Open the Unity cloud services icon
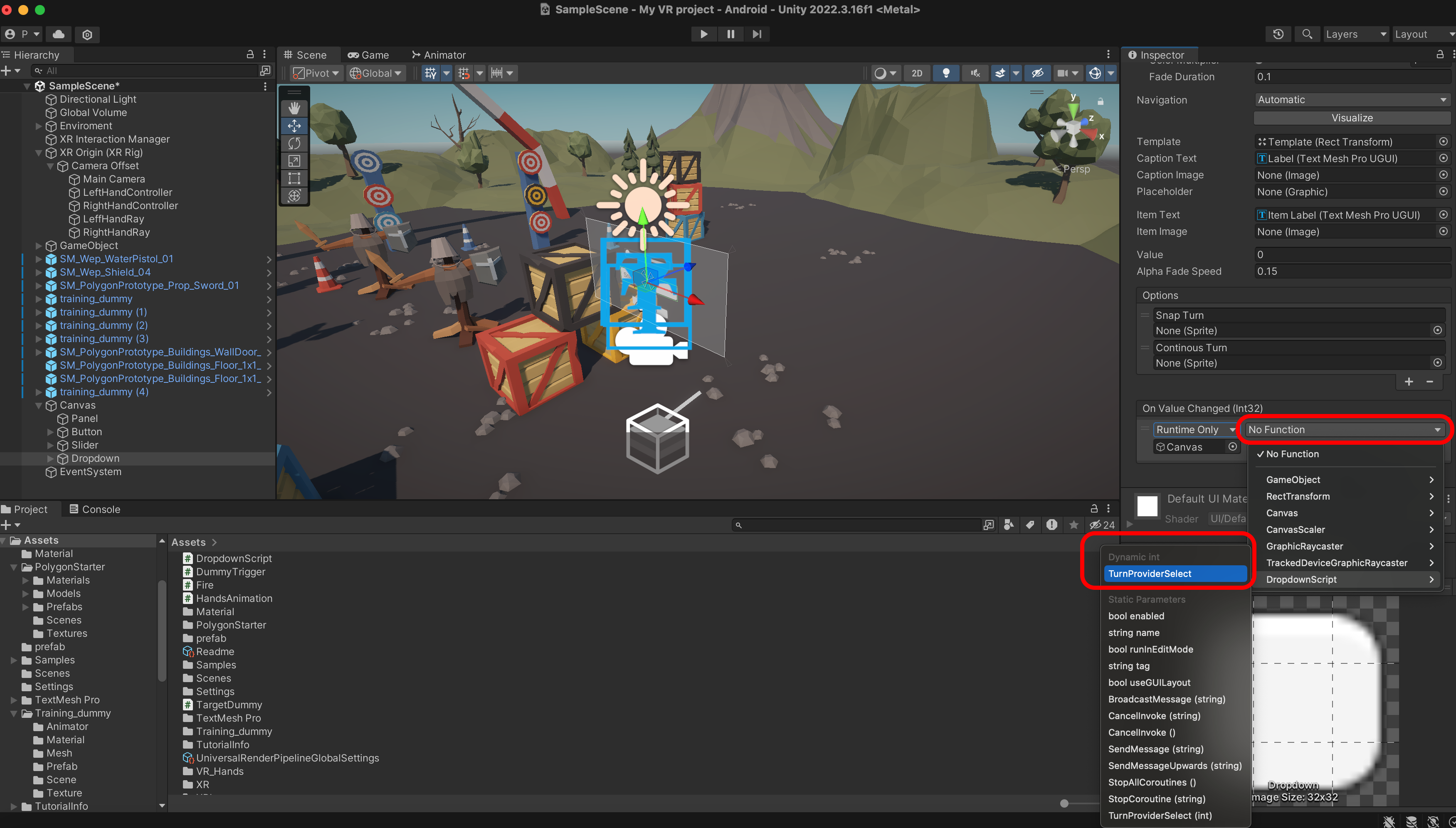1456x828 pixels. point(59,34)
